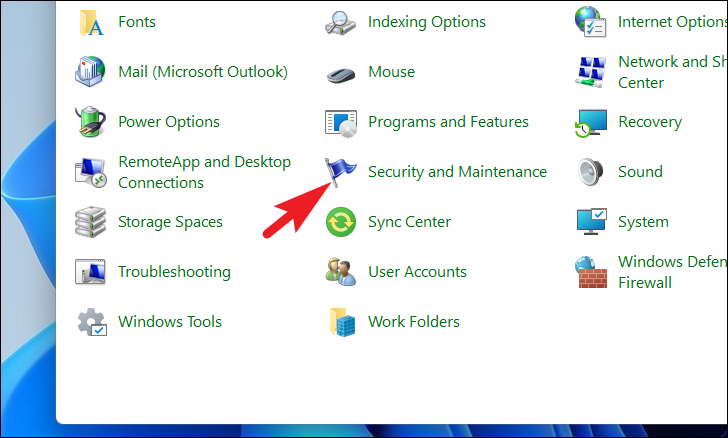Open Windows Tools link
Viewport: 728px width, 438px height.
click(x=170, y=321)
